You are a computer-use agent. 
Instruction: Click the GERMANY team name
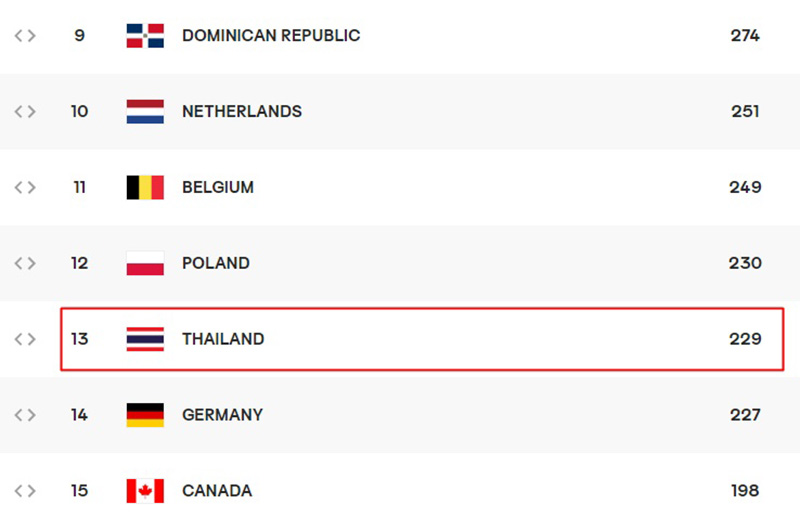(x=222, y=415)
